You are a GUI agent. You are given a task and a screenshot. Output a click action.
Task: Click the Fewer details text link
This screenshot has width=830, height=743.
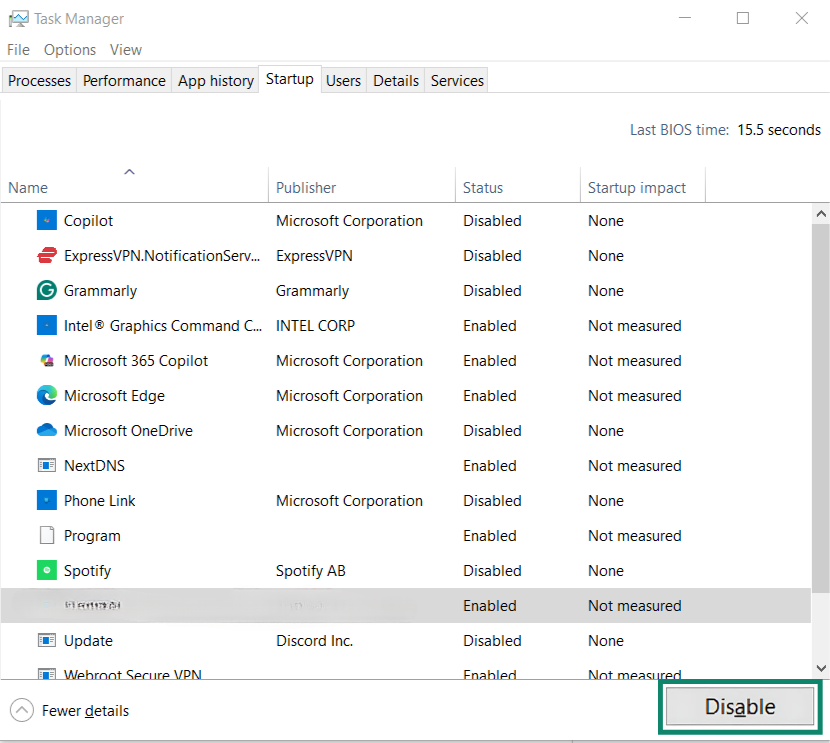click(x=85, y=711)
